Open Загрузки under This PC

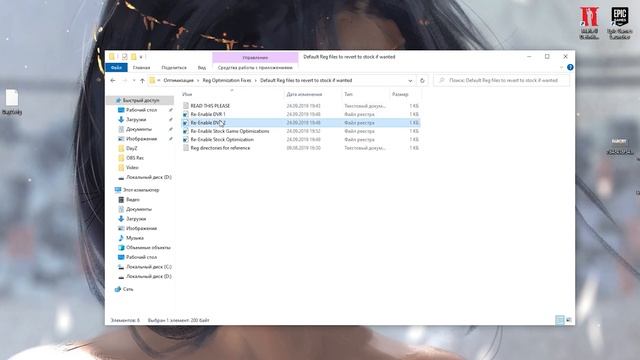tap(136, 219)
